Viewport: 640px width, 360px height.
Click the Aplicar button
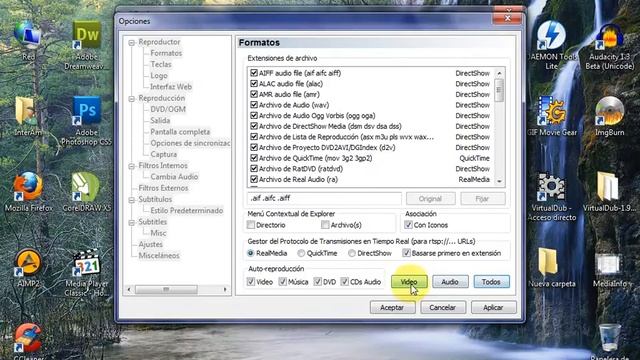(x=493, y=307)
